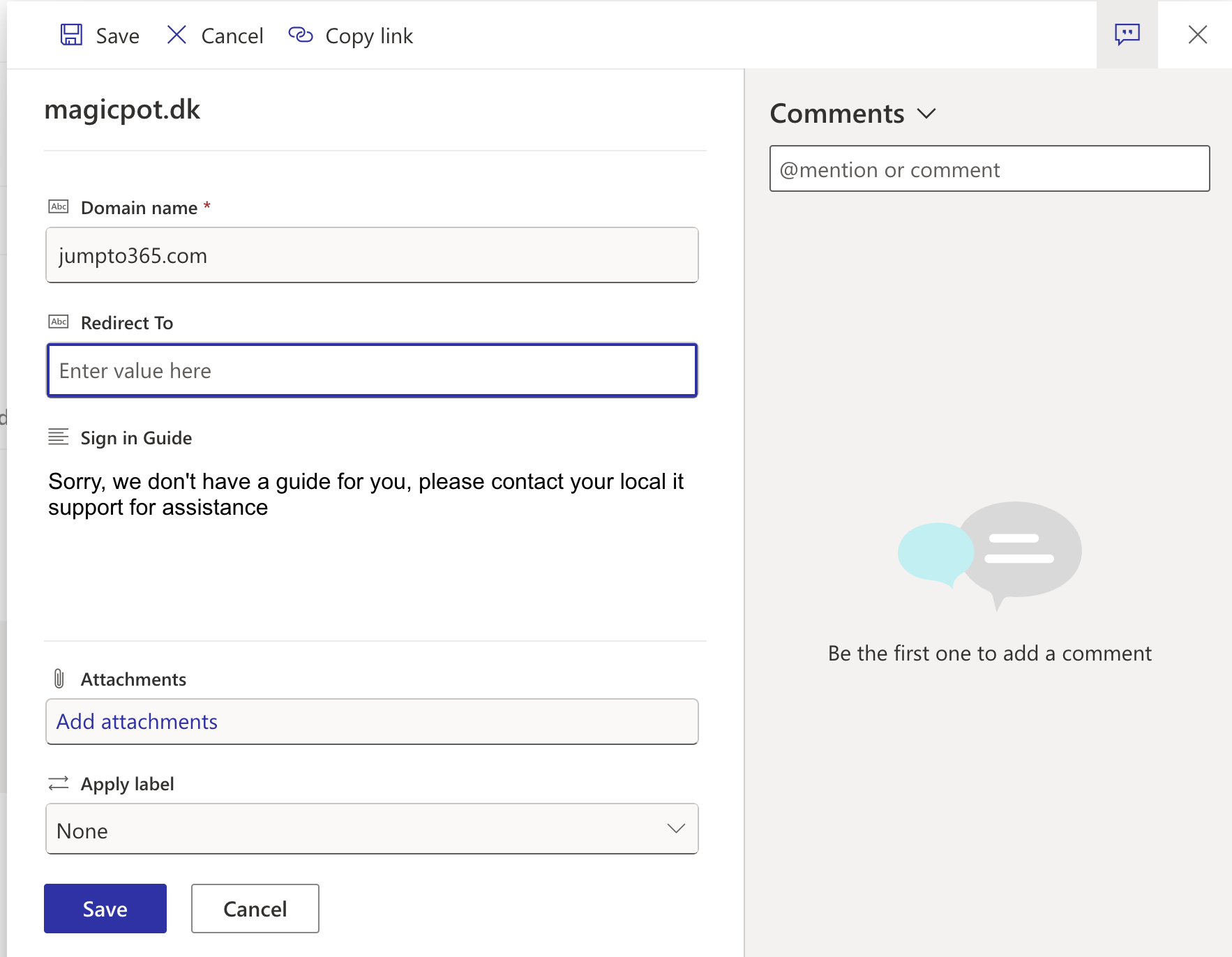Viewport: 1232px width, 957px height.
Task: Focus the Domain name input field
Action: pyautogui.click(x=372, y=255)
